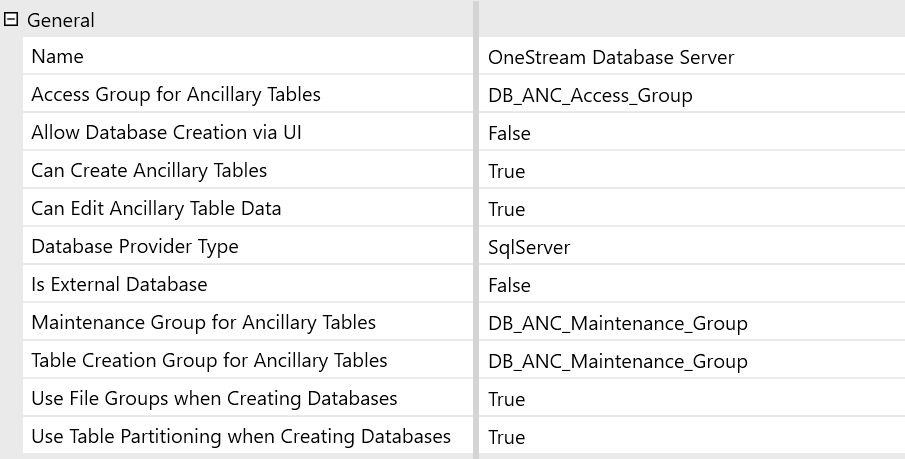The image size is (905, 459).
Task: Toggle the Can Create Ancillary Tables value
Action: coord(692,171)
